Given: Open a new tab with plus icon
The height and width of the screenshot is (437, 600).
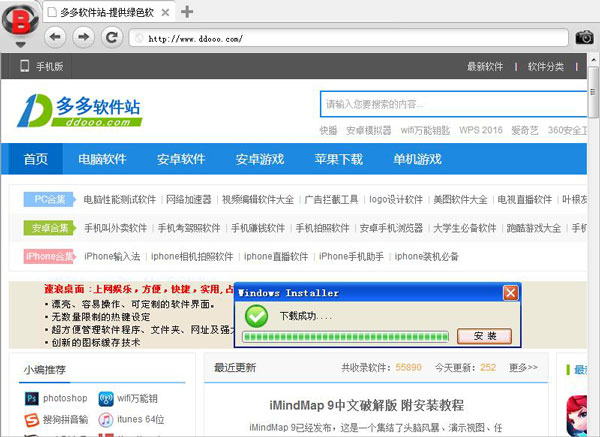Looking at the screenshot, I should [187, 12].
